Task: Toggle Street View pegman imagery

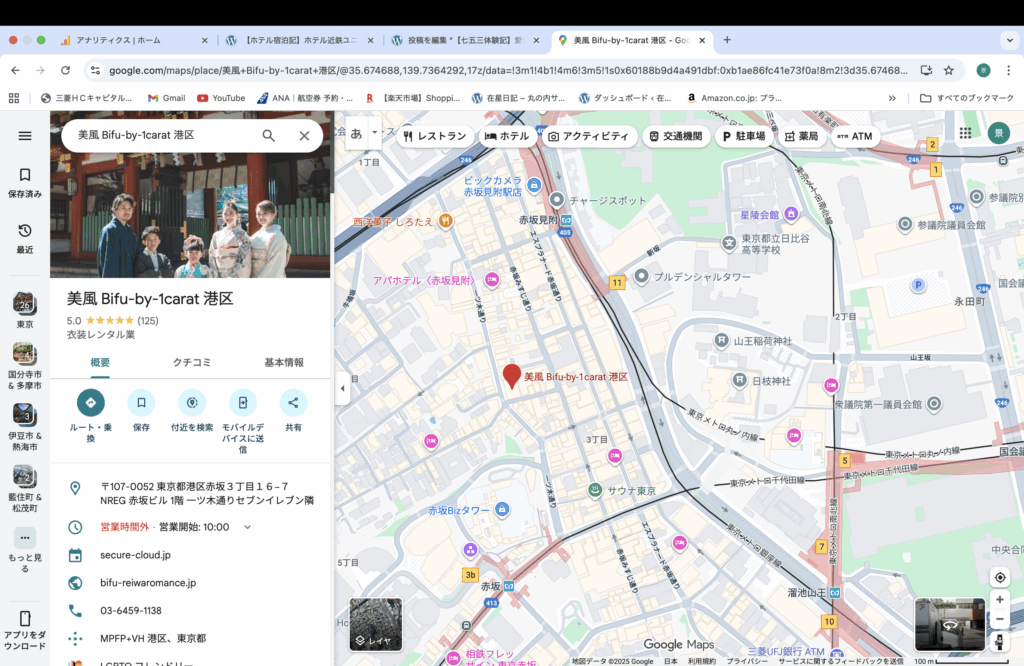Action: tap(999, 641)
